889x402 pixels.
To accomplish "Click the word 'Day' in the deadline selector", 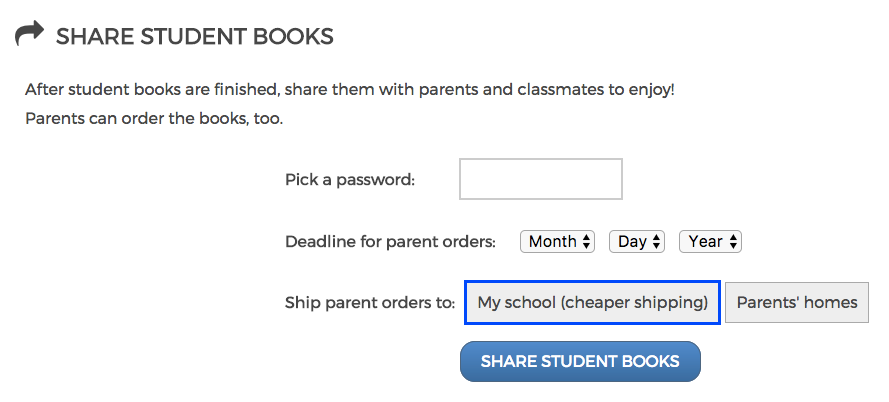I will coord(632,242).
